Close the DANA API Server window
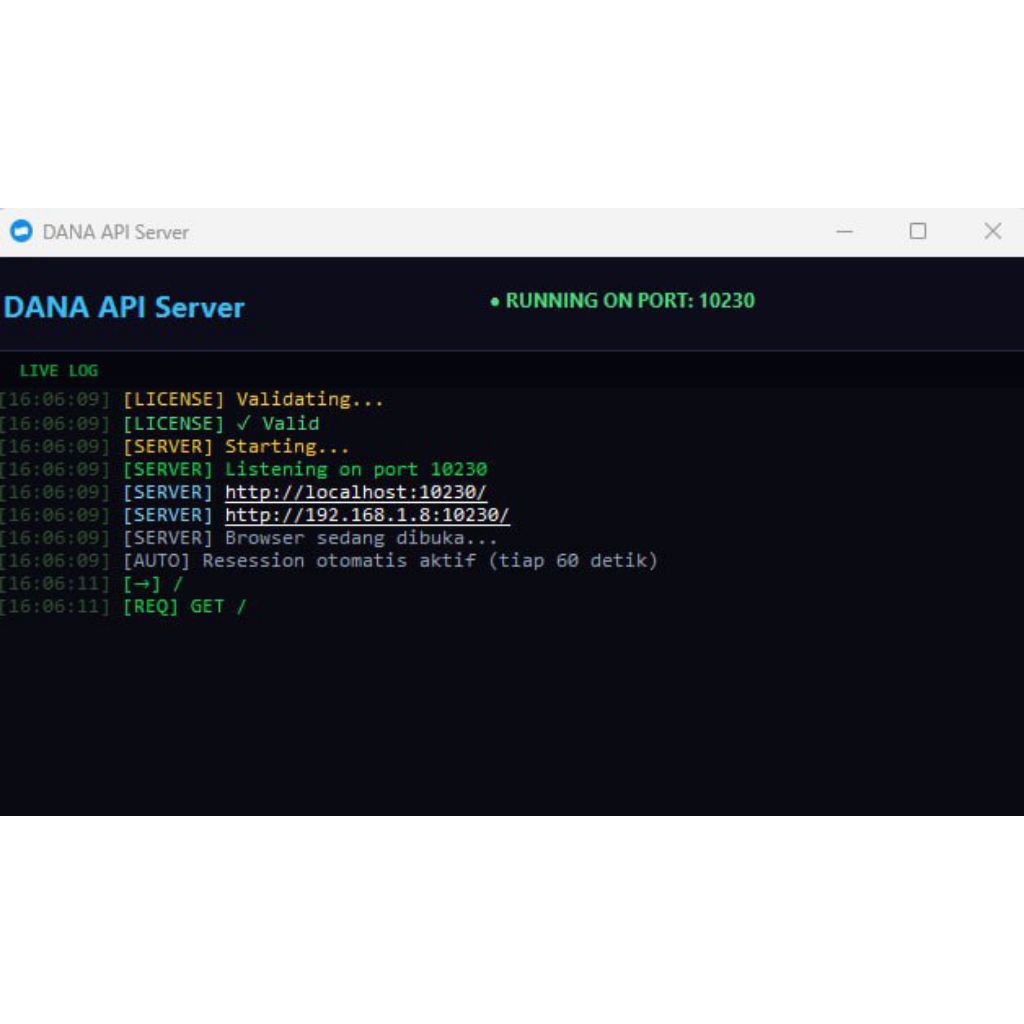Image resolution: width=1024 pixels, height=1024 pixels. pos(993,231)
